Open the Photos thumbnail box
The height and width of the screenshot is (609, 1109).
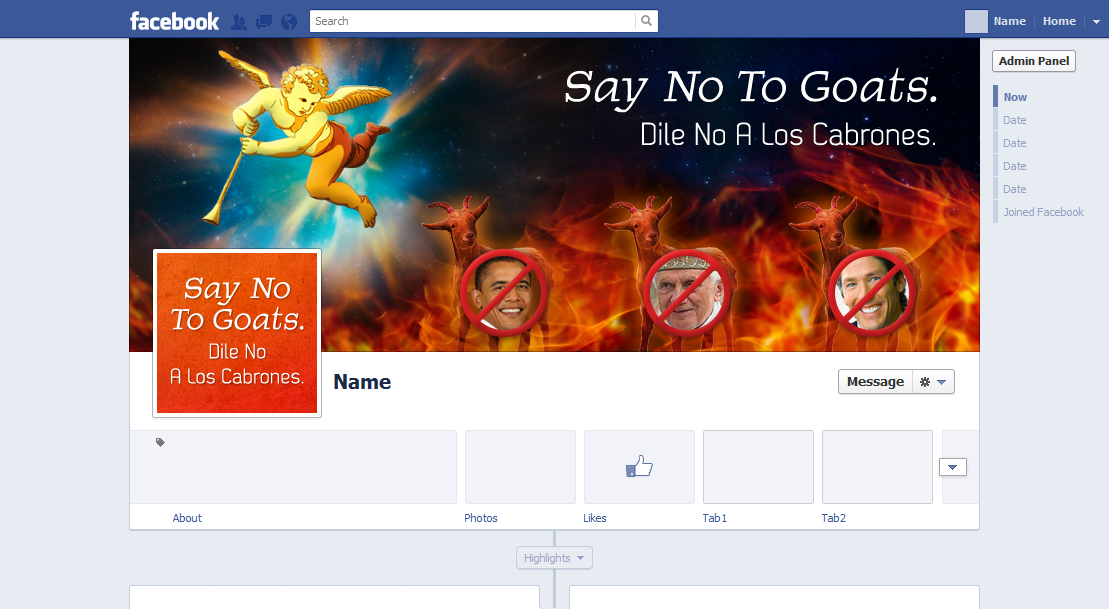click(x=520, y=467)
